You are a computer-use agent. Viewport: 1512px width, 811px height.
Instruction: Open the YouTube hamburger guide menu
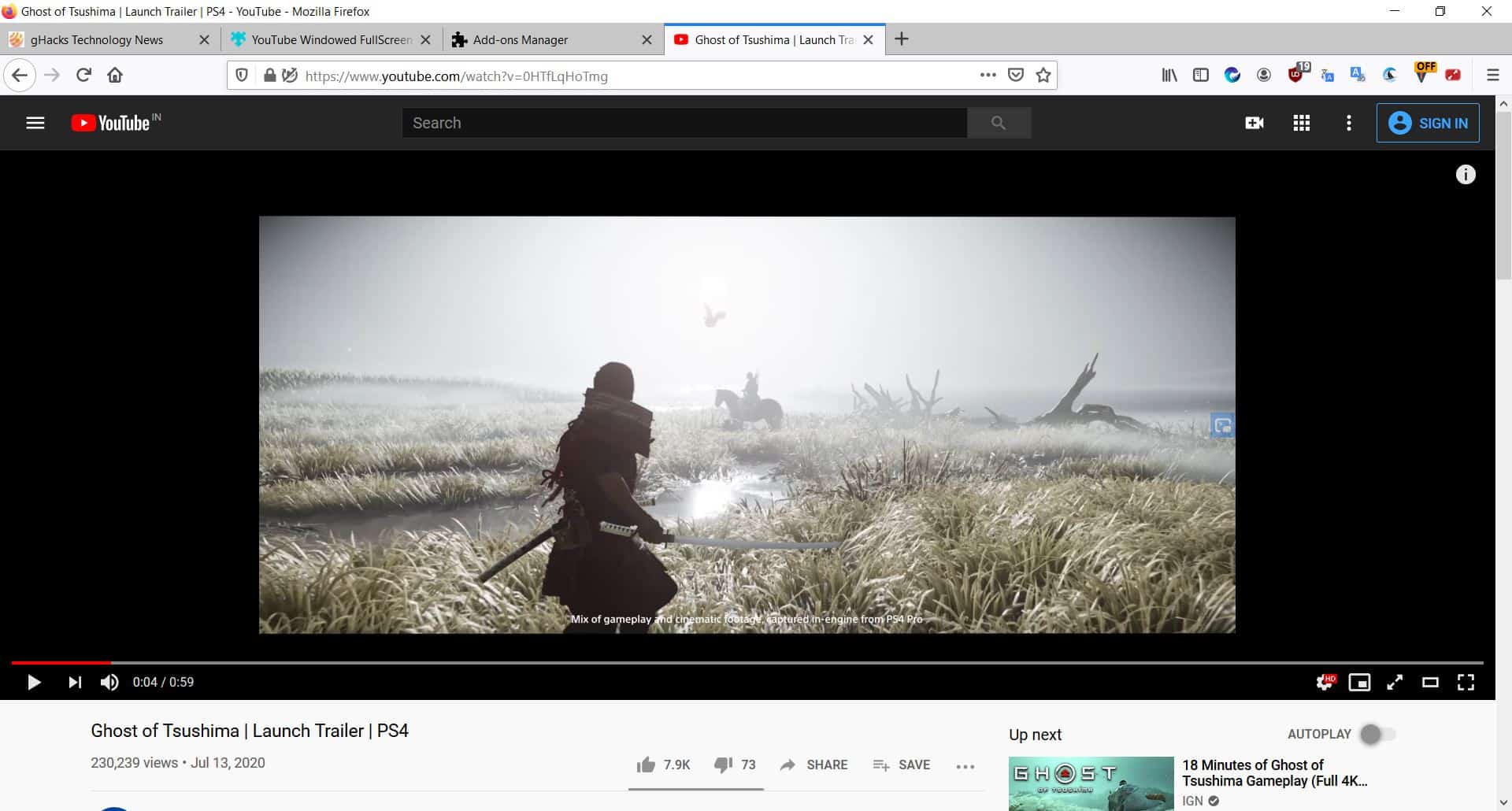[35, 123]
